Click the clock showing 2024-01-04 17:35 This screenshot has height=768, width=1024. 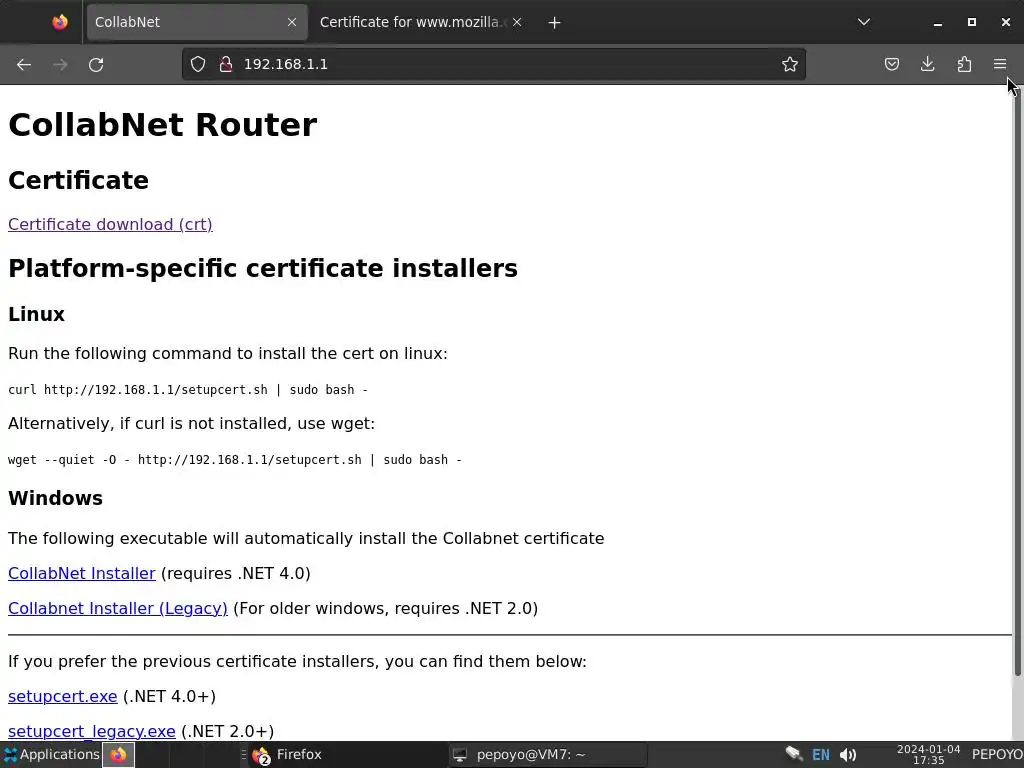click(928, 755)
